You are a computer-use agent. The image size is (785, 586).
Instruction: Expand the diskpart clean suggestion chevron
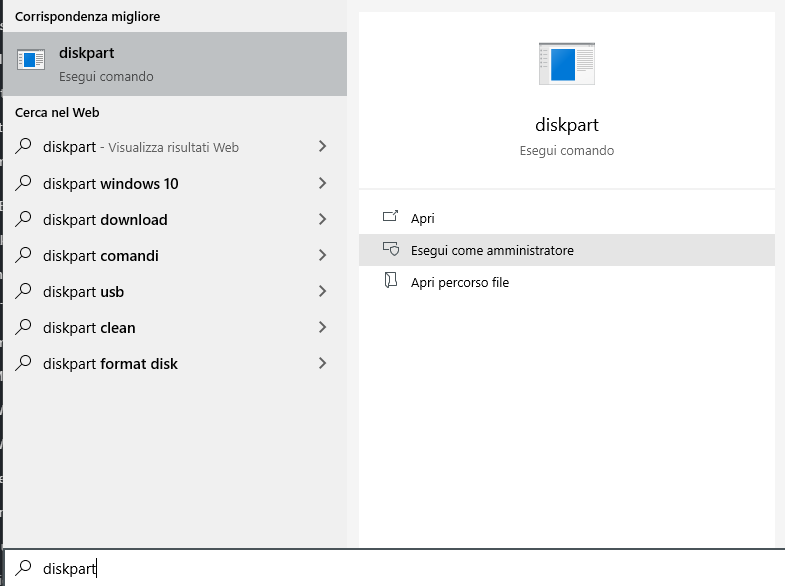click(x=322, y=327)
